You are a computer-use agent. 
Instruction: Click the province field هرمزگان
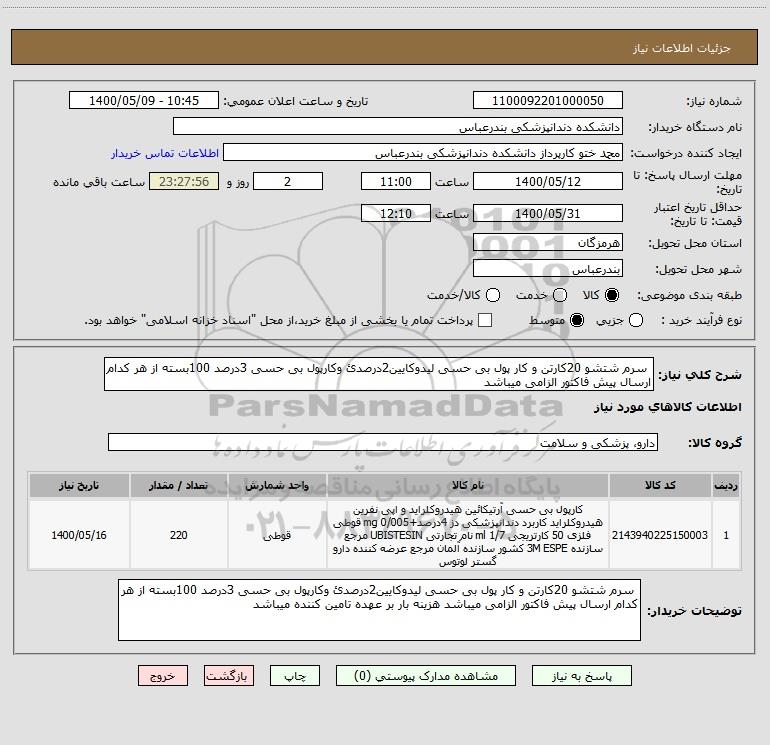(548, 242)
